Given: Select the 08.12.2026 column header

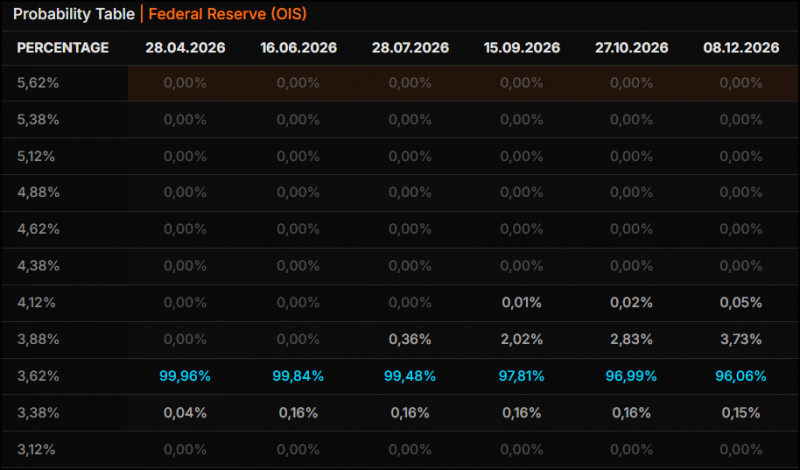Looking at the screenshot, I should [x=741, y=48].
